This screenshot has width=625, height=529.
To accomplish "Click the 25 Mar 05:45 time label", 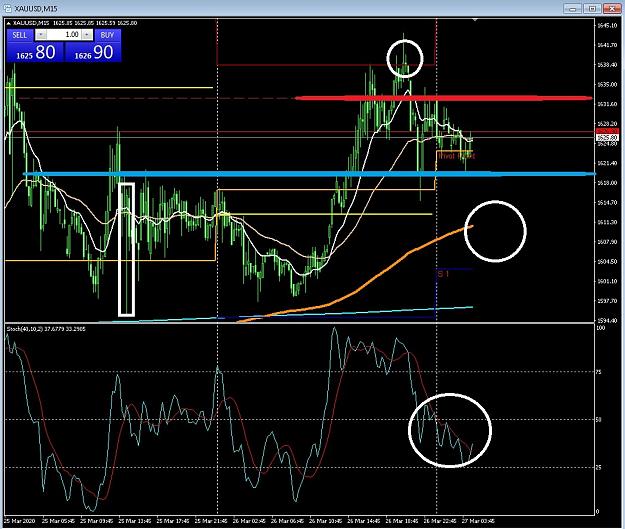I will point(58,521).
